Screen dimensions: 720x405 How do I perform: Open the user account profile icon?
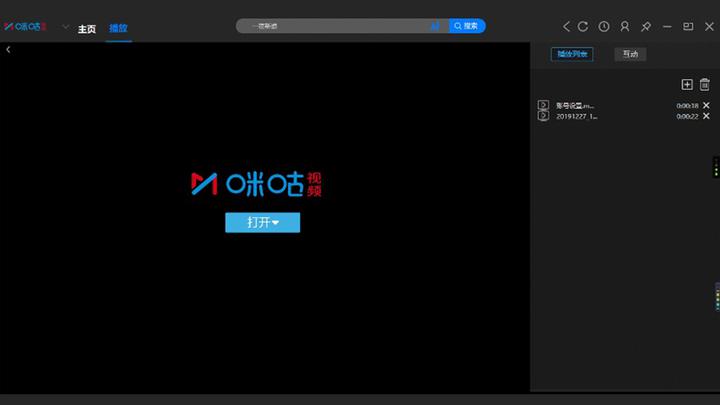pos(624,27)
